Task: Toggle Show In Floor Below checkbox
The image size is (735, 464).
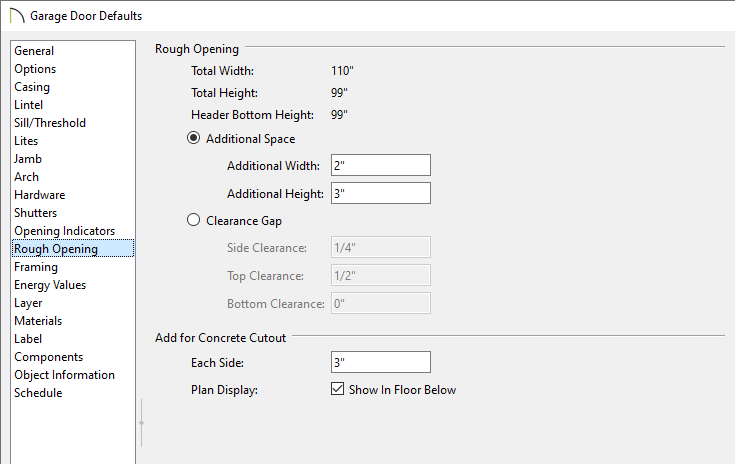Action: click(338, 389)
